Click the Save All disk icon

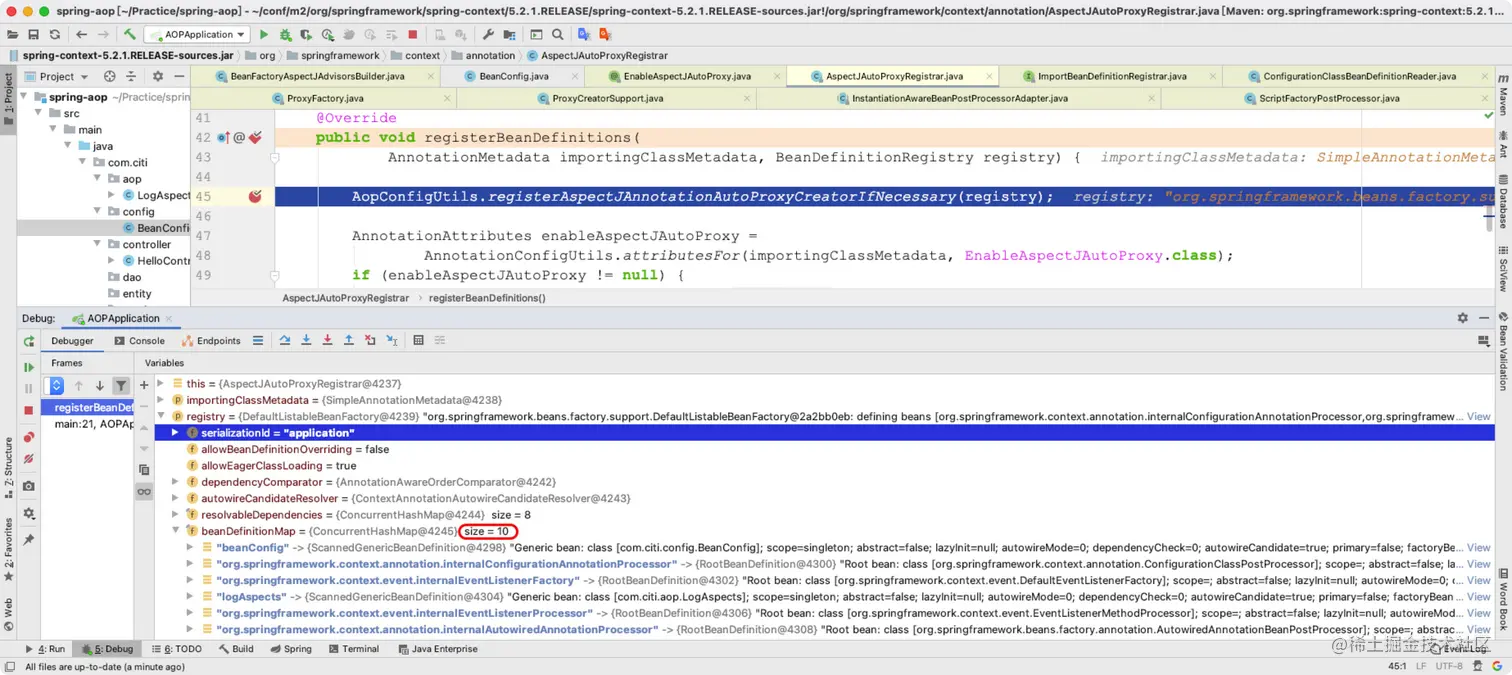pos(34,34)
